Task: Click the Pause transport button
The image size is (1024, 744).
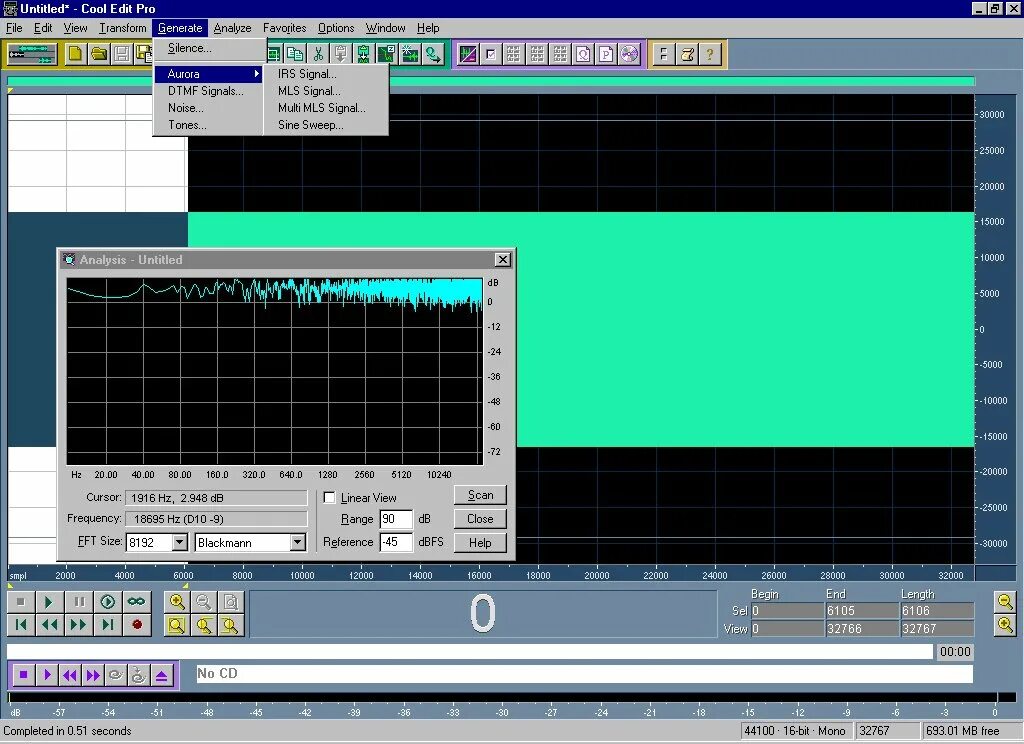Action: point(79,602)
